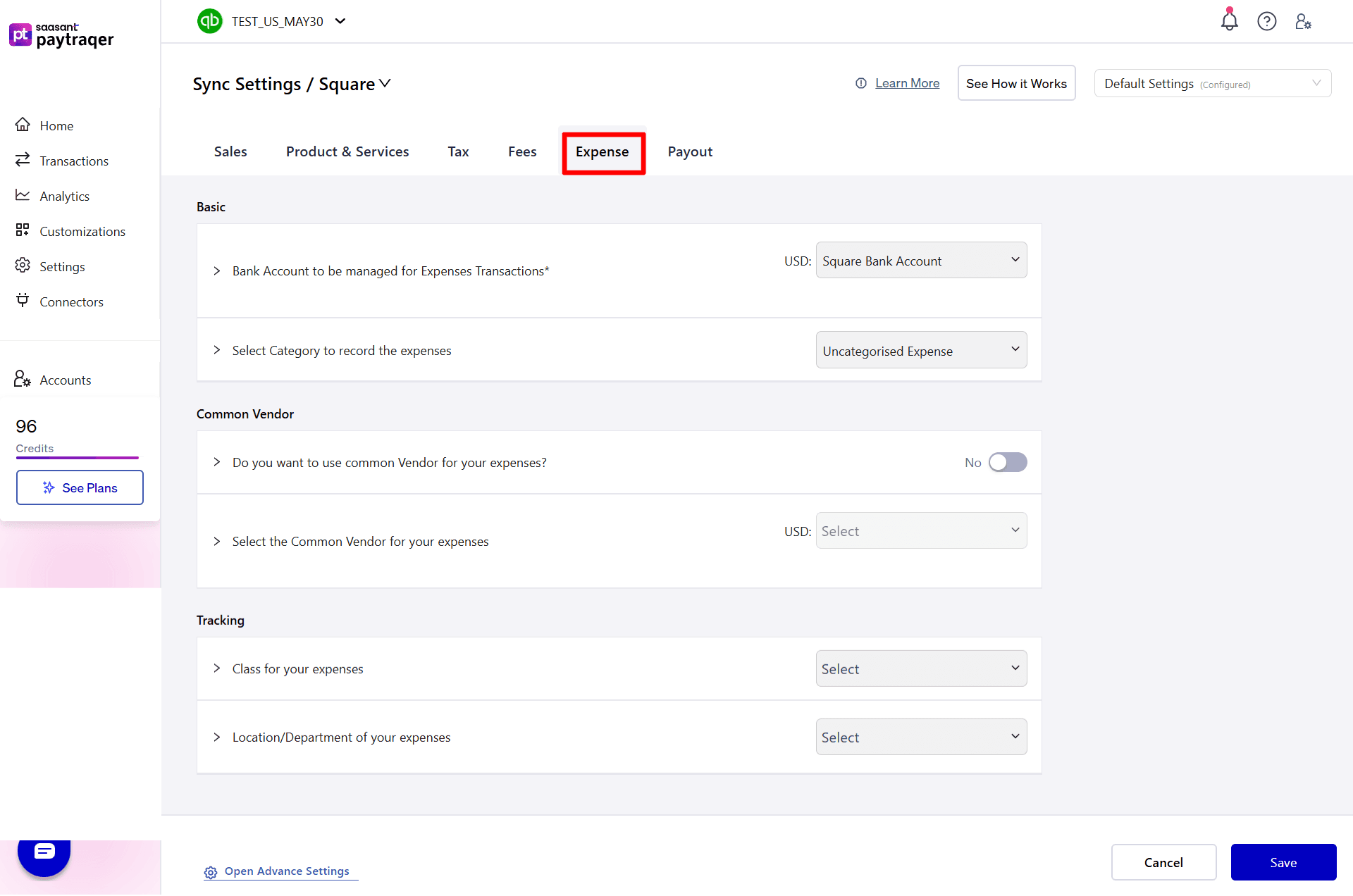The image size is (1353, 896).
Task: Expand the TEST_US_MAY30 company switcher
Action: point(340,21)
